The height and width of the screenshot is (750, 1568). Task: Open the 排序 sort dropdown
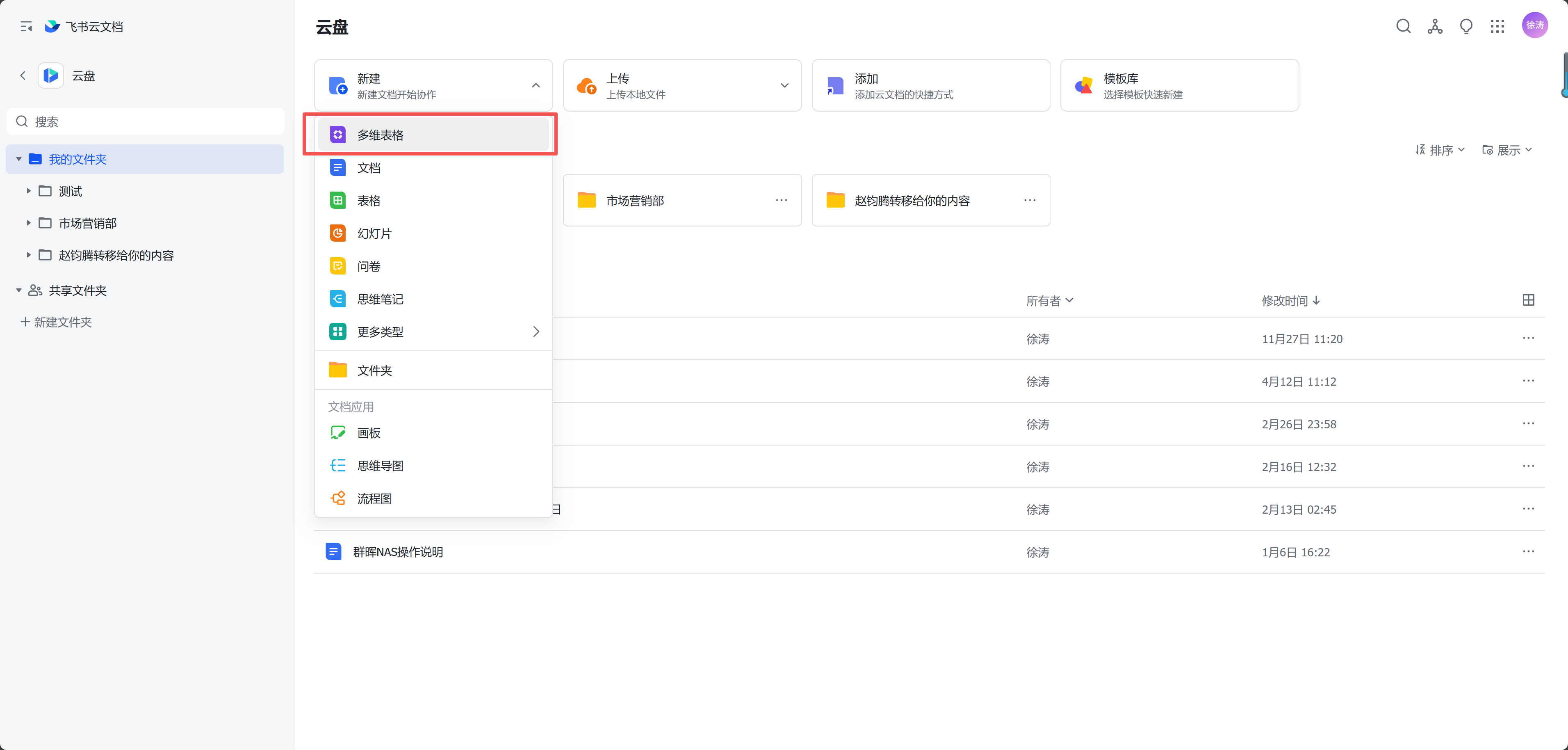point(1440,150)
